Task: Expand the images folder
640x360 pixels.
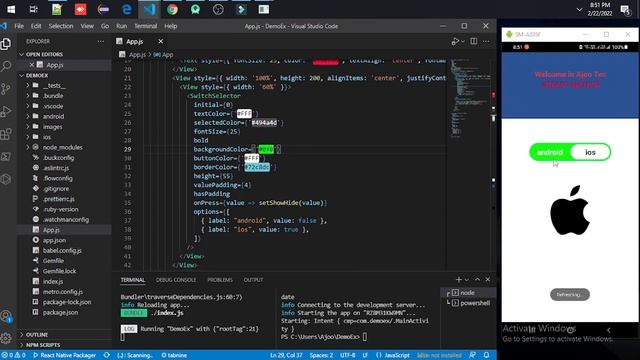Action: 52,127
